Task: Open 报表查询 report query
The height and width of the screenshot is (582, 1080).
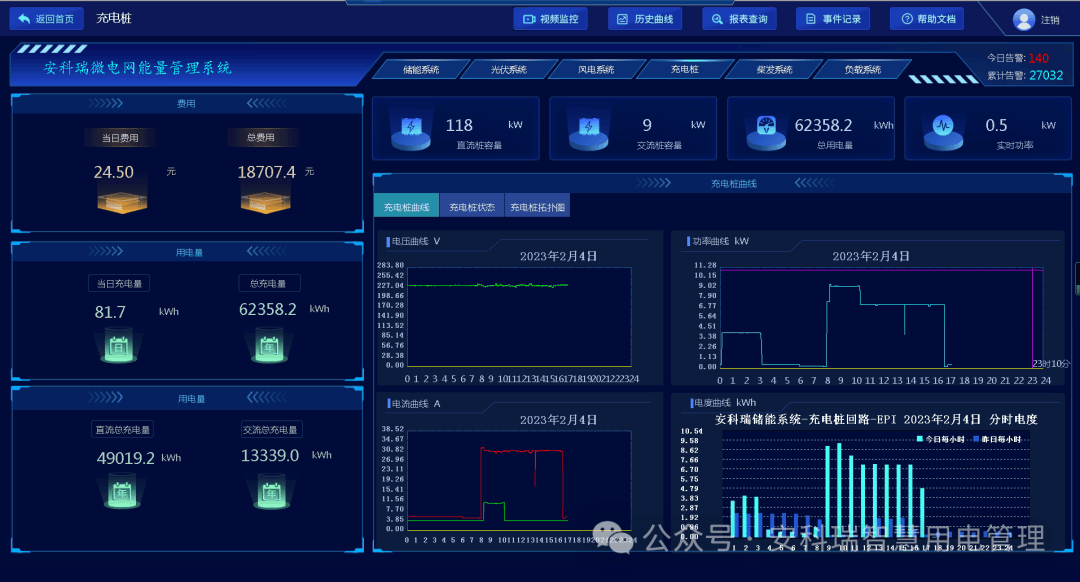Action: pos(739,19)
